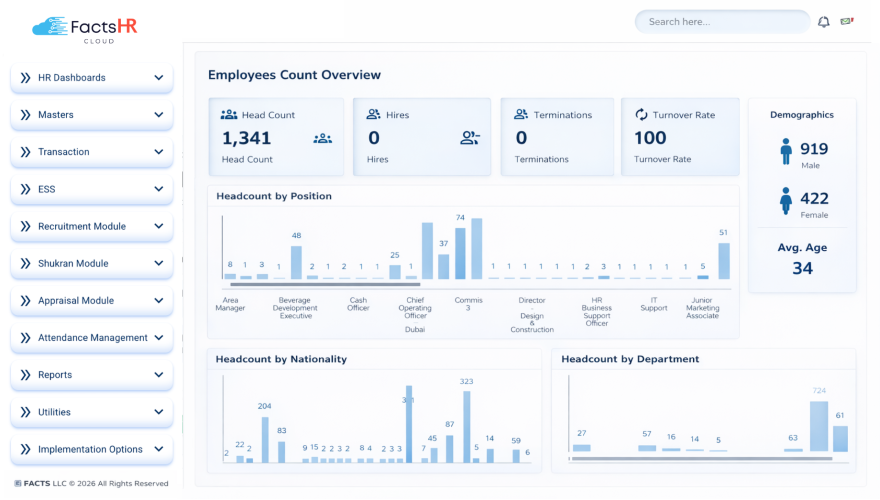880x500 pixels.
Task: Select the ESS sidebar item
Action: [91, 189]
